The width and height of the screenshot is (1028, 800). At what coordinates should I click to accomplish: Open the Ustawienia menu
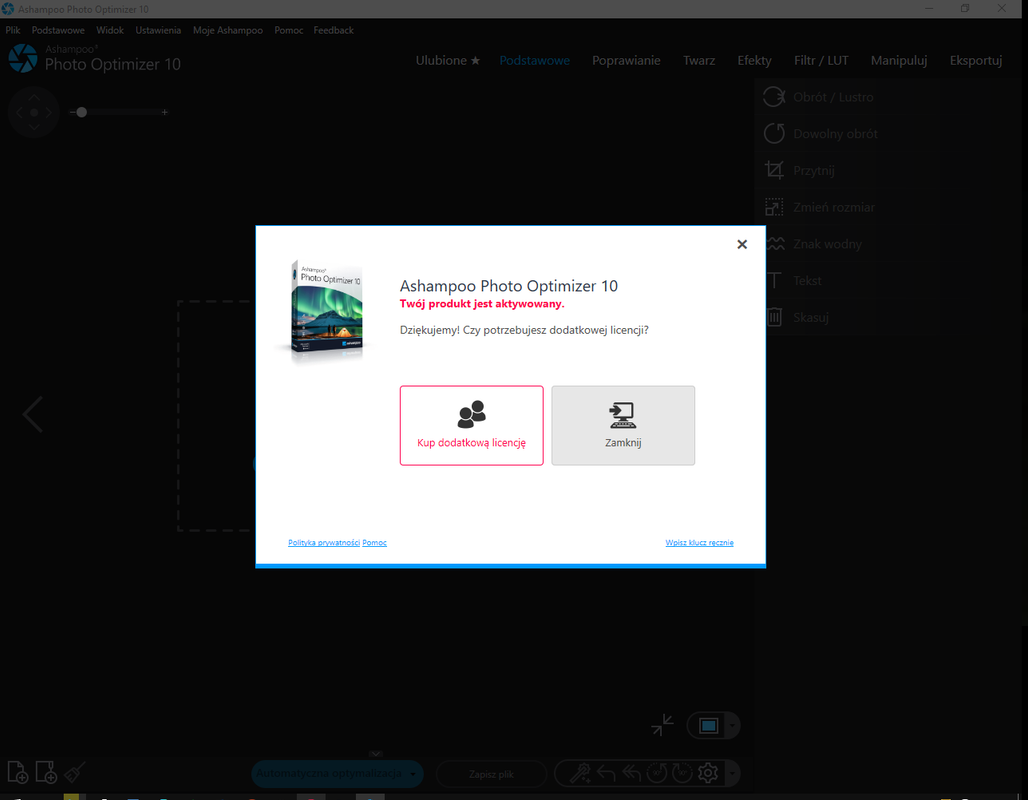158,30
